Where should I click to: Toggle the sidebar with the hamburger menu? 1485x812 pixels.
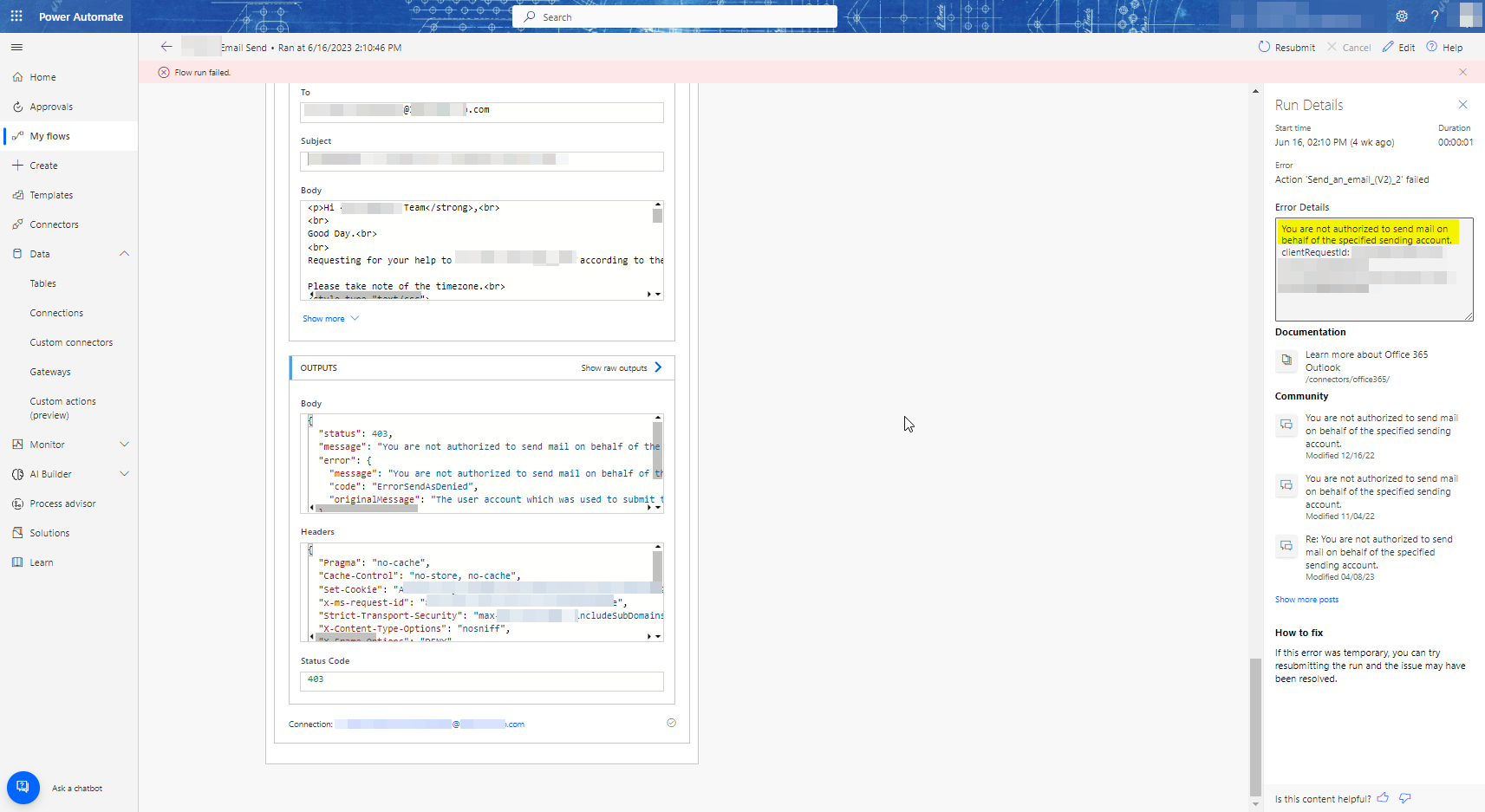pos(16,47)
